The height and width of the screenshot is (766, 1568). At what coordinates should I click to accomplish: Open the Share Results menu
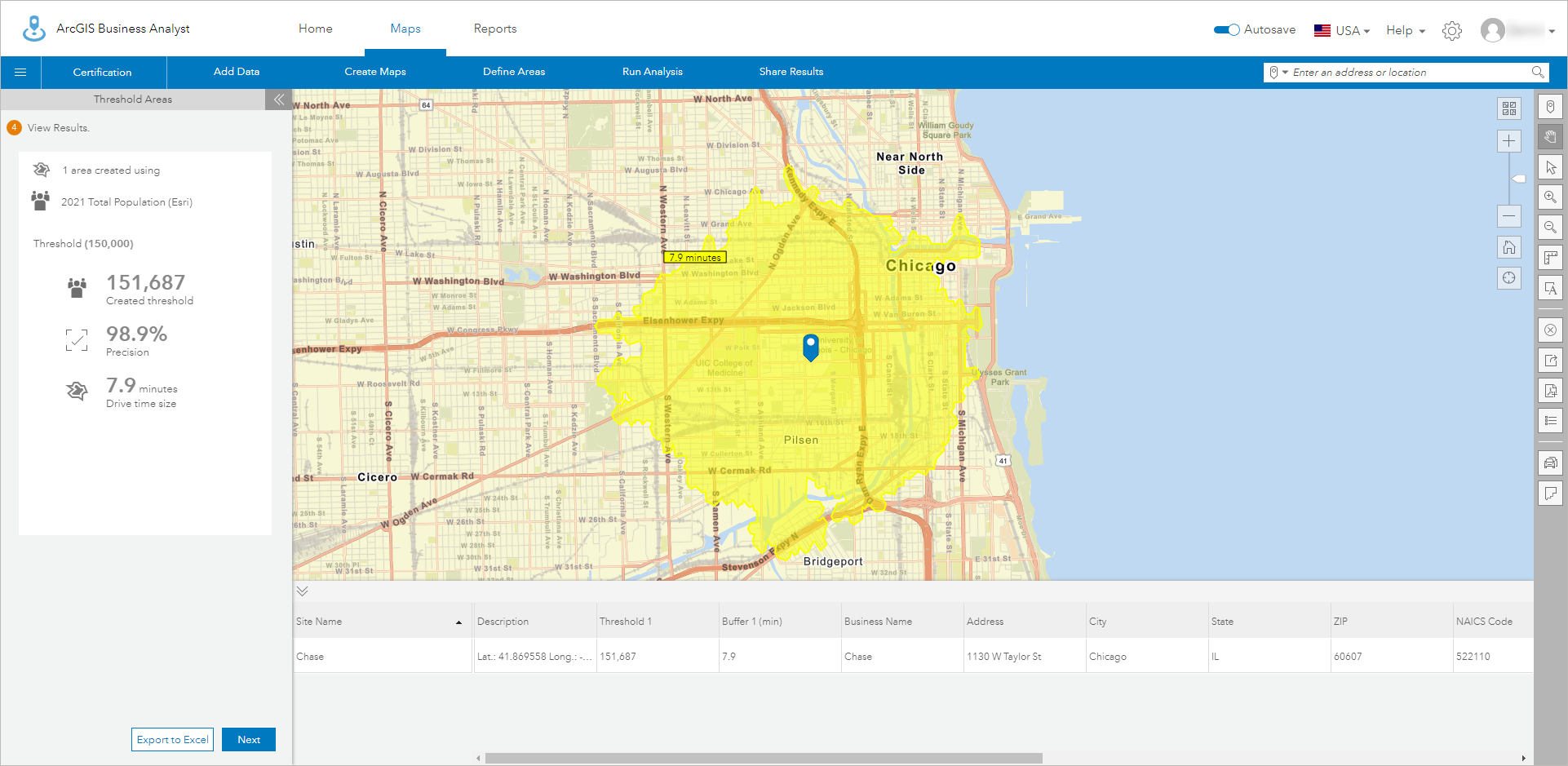(x=791, y=72)
